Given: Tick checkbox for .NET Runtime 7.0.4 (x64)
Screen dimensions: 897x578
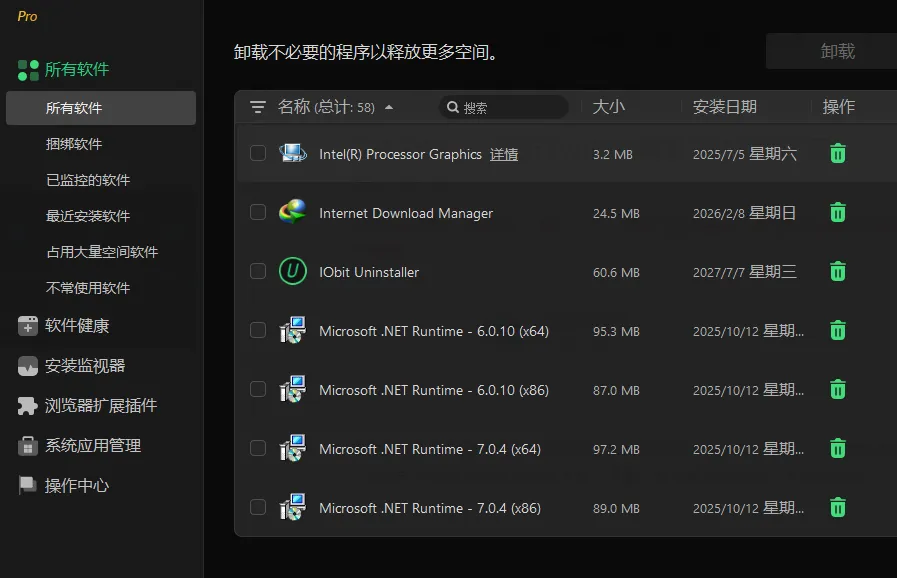Looking at the screenshot, I should [258, 448].
